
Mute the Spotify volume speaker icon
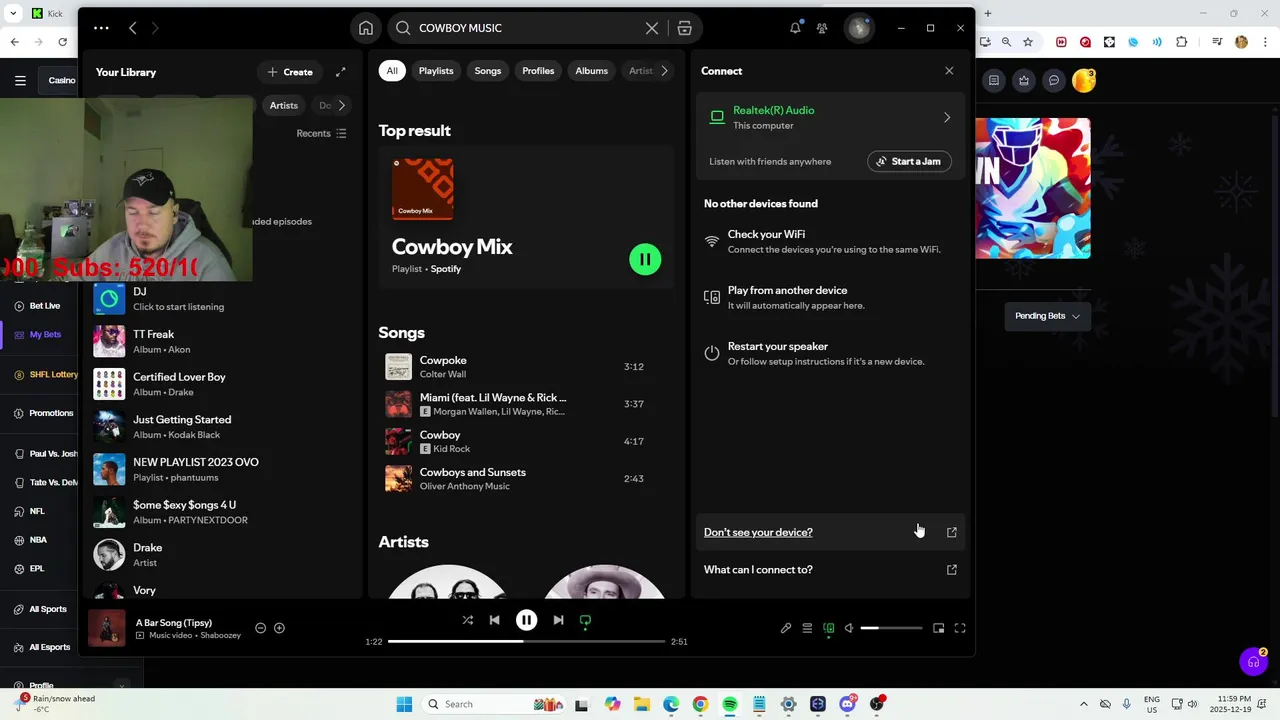click(849, 628)
